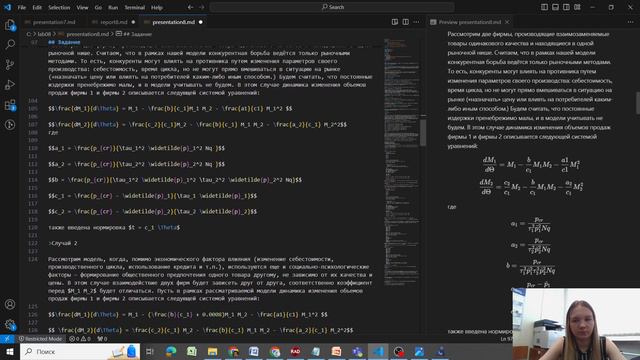Open editor More Actions ellipsis
Screen dimensions: 640x360
click(416, 22)
